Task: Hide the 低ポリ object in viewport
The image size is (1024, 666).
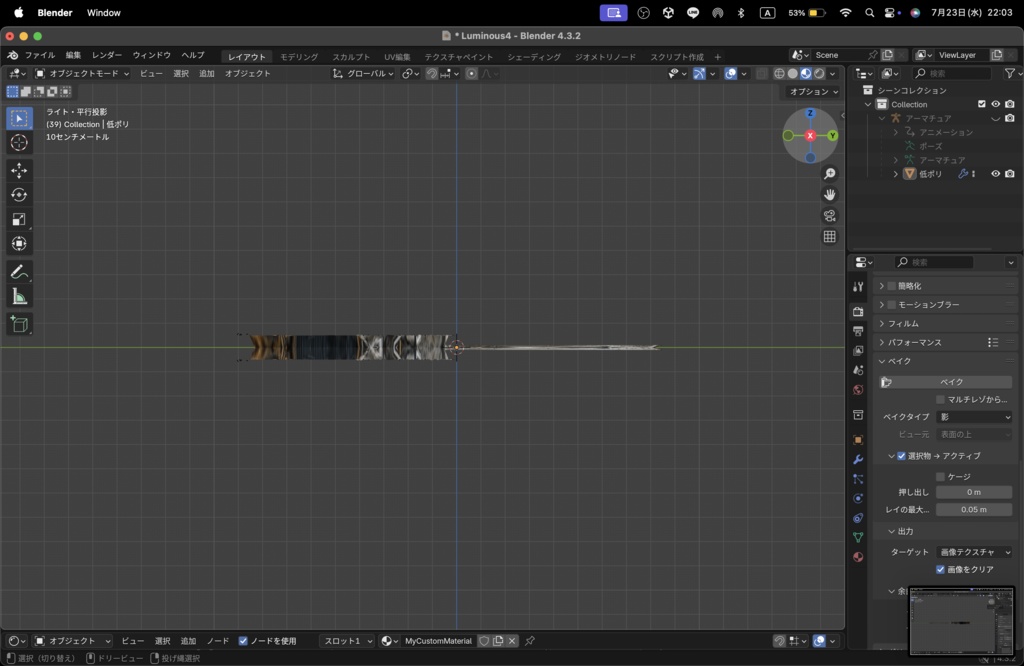Action: pos(995,174)
